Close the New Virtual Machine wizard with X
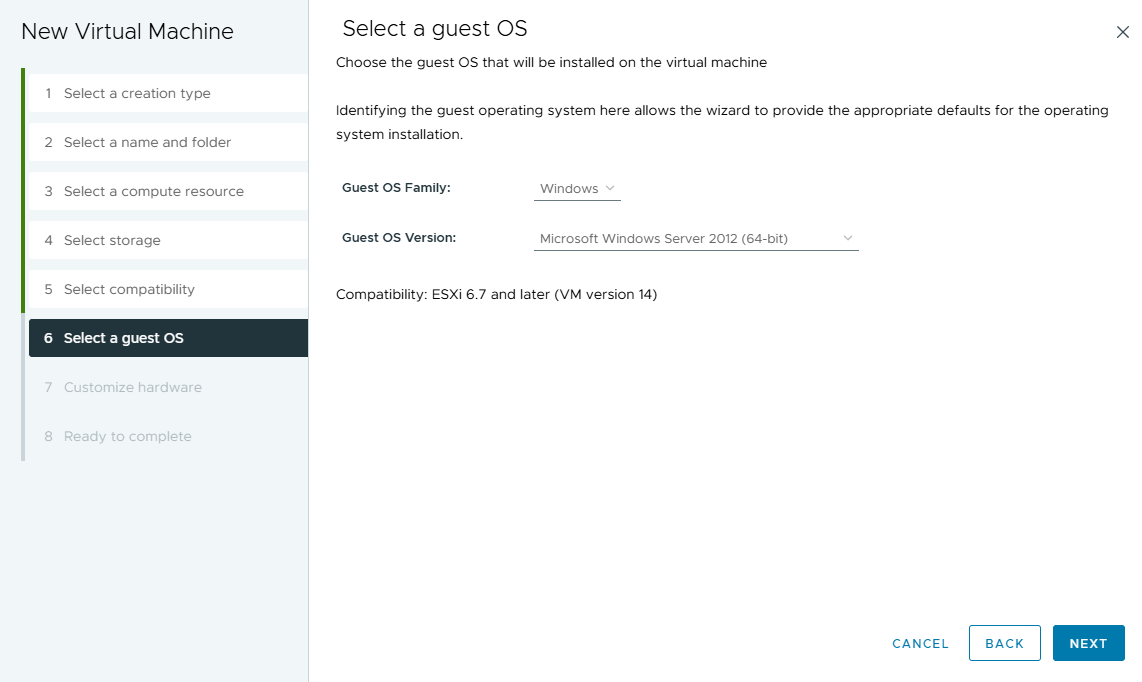The width and height of the screenshot is (1142, 682). click(1122, 32)
